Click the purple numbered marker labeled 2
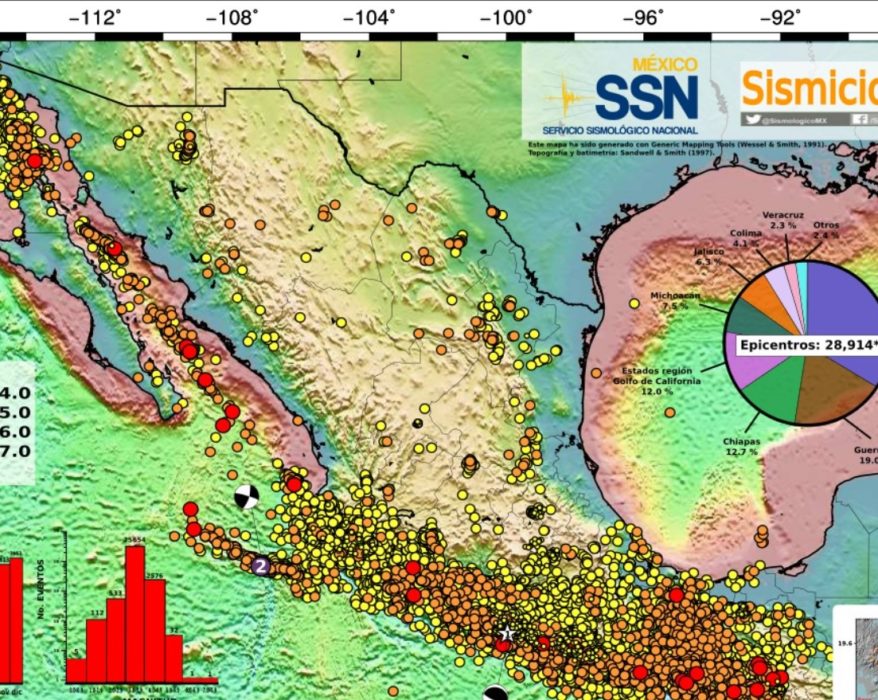Screen dimensions: 878x700 (x=261, y=565)
